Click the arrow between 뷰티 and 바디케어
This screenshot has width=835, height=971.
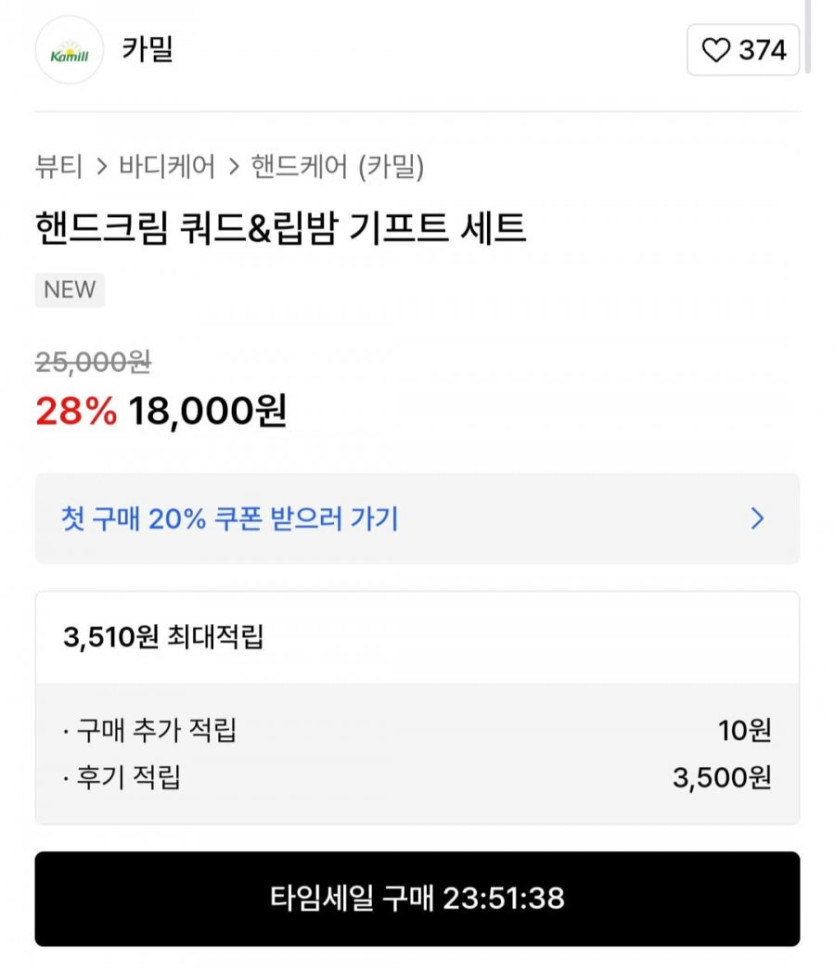pyautogui.click(x=101, y=167)
